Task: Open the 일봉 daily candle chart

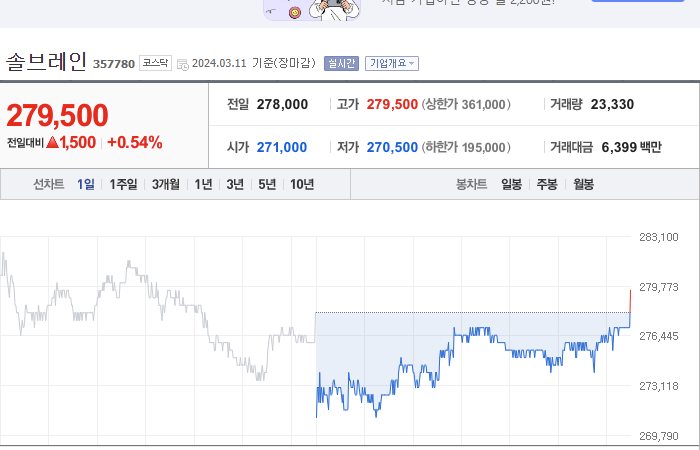Action: 511,184
